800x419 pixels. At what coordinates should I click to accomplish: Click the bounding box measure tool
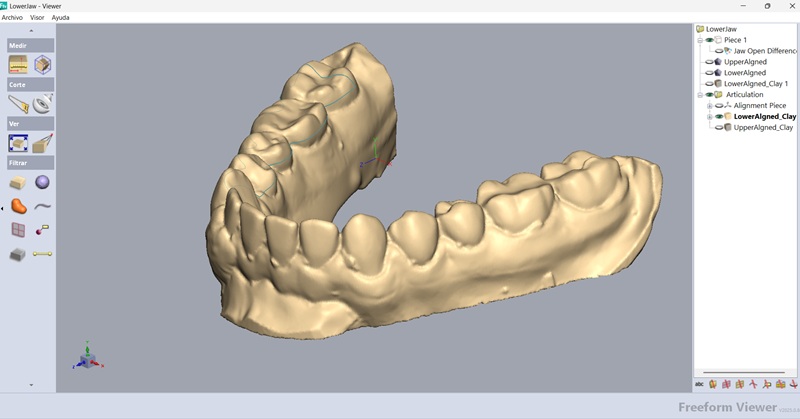coord(43,65)
